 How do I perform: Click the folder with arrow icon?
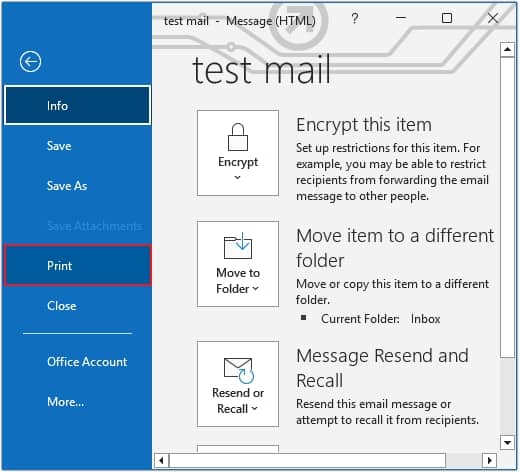238,246
